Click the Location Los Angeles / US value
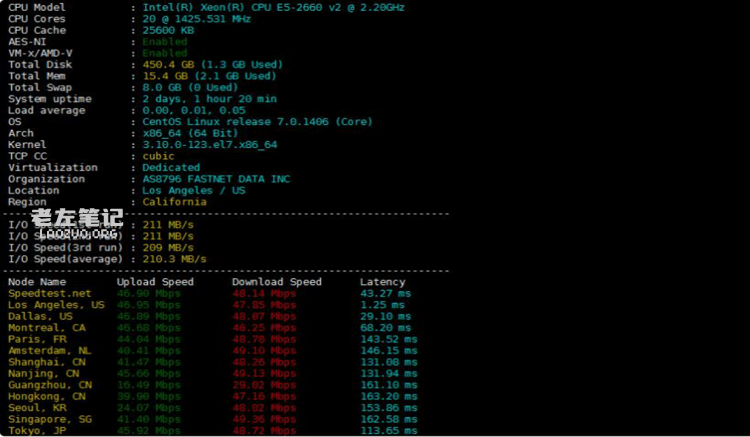This screenshot has height=437, width=750. [194, 190]
